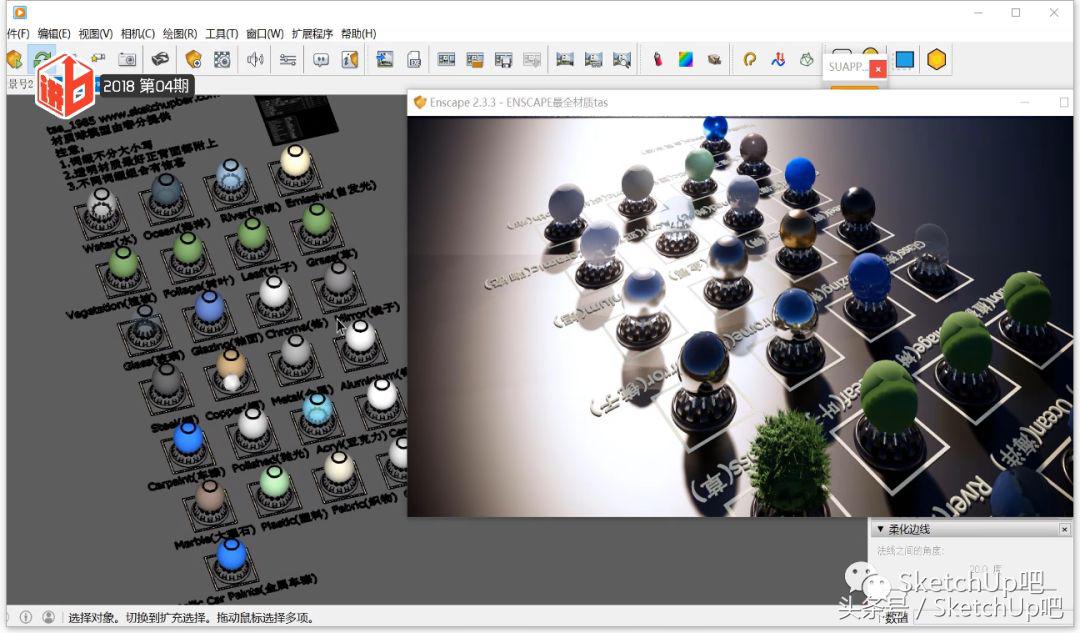Image resolution: width=1080 pixels, height=633 pixels.
Task: Close the 柔化边线 soften edges panel
Action: pyautogui.click(x=1064, y=529)
